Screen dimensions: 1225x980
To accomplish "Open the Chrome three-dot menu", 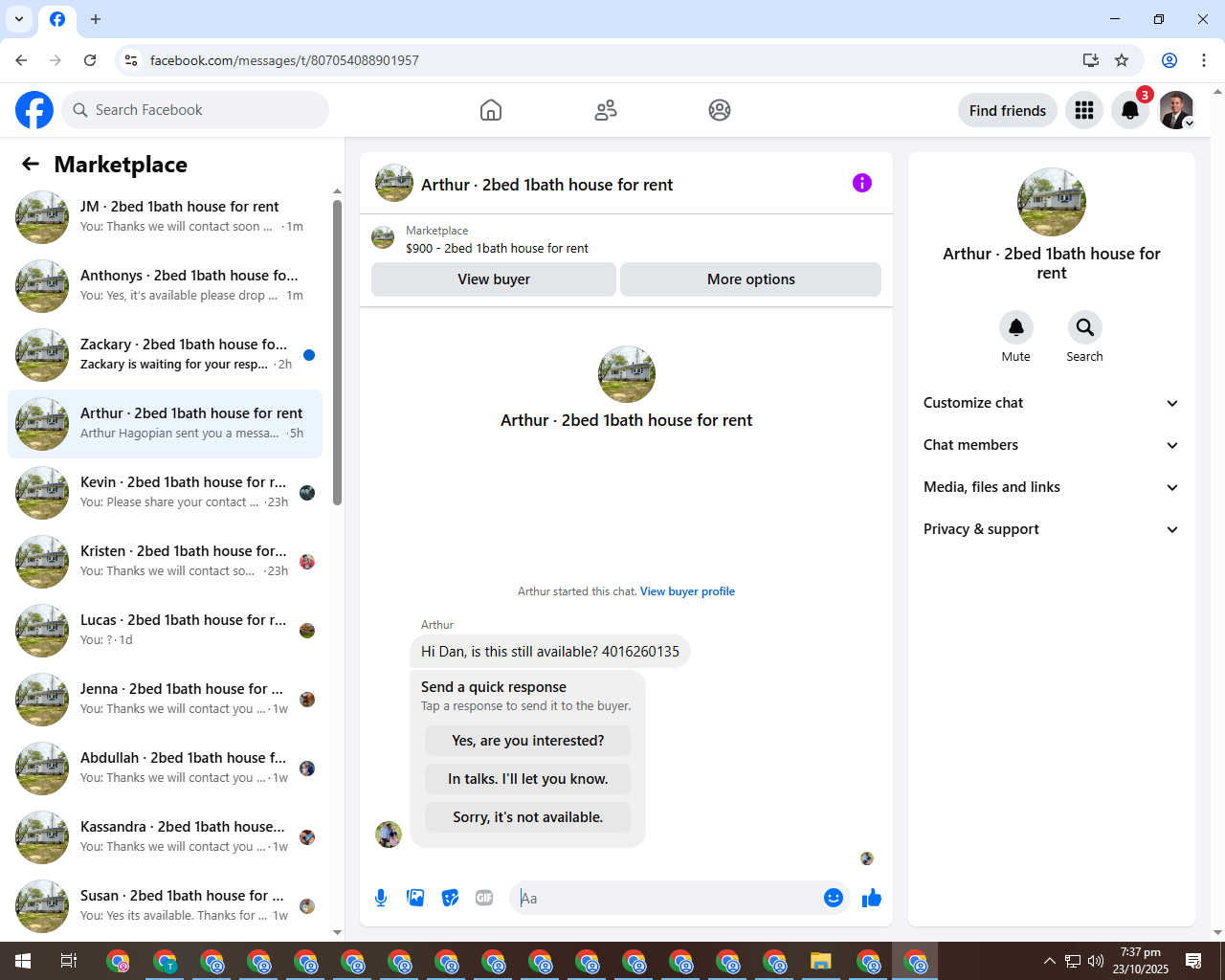I will coord(1203,60).
